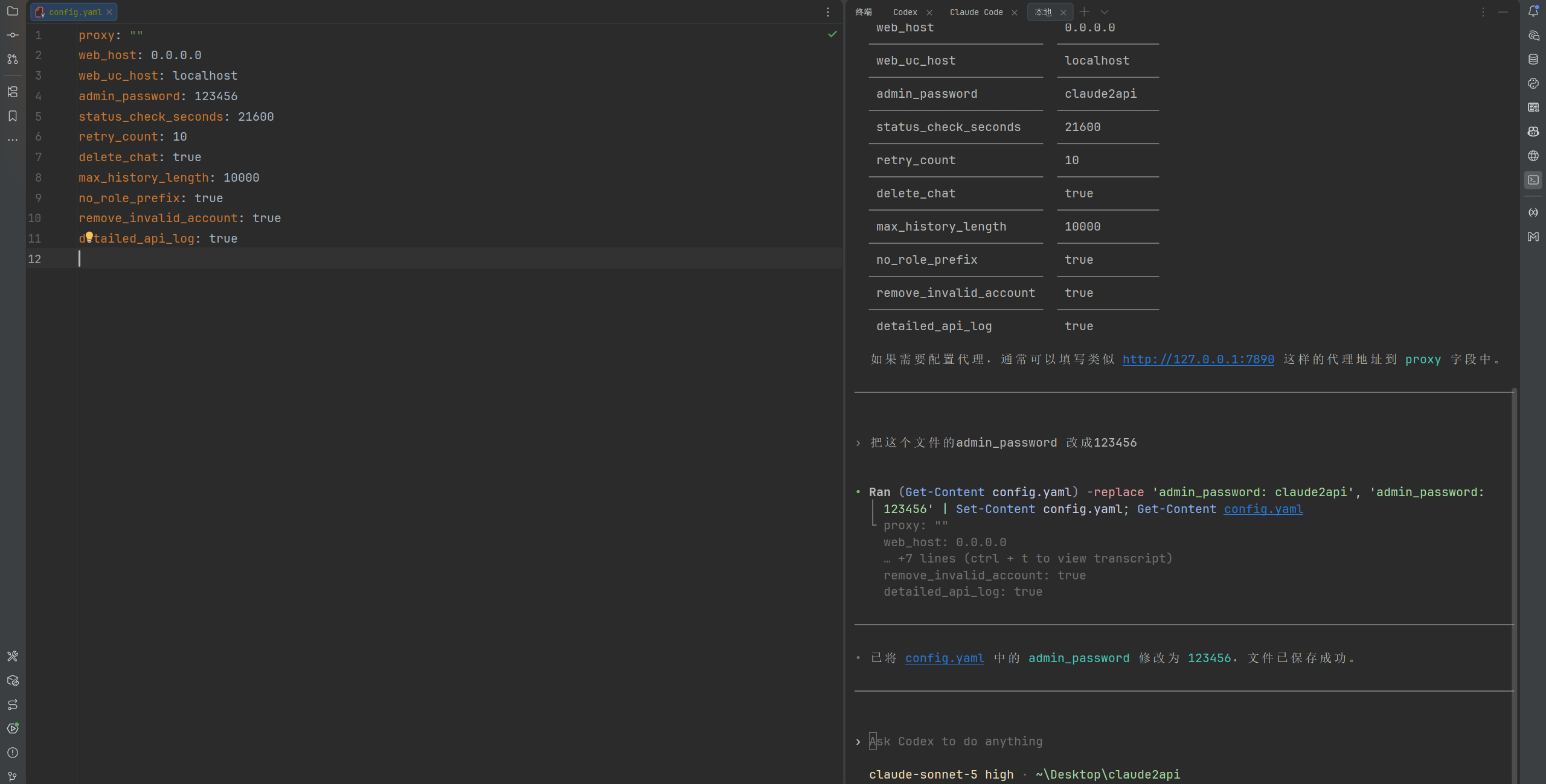Open config.yaml link in the Ran command
This screenshot has height=784, width=1546.
tap(1263, 509)
